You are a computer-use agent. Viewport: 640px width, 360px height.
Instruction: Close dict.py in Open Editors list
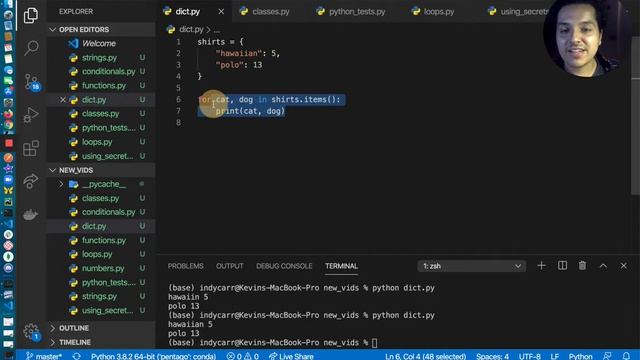pyautogui.click(x=63, y=100)
